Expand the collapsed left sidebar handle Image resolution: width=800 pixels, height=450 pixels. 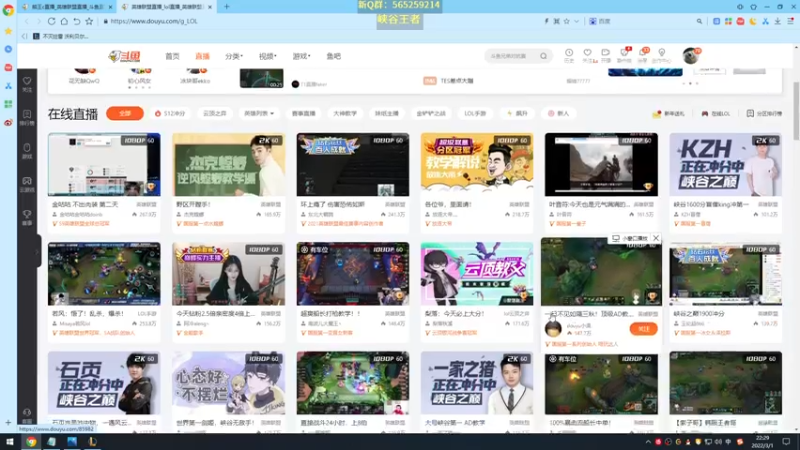[x=38, y=251]
